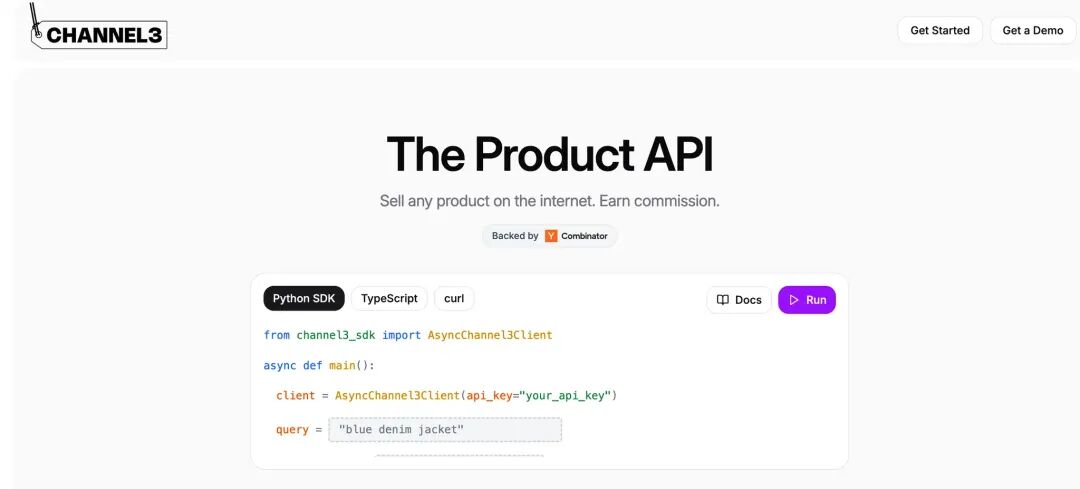This screenshot has width=1080, height=489.
Task: Click the Channel3 price-tag logo
Action: click(98, 29)
